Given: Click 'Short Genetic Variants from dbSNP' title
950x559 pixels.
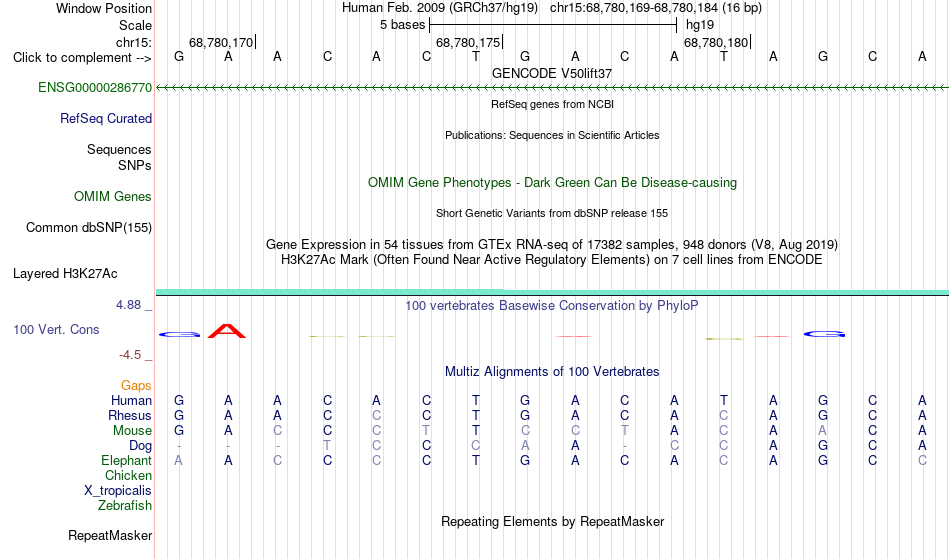Looking at the screenshot, I should 552,214.
